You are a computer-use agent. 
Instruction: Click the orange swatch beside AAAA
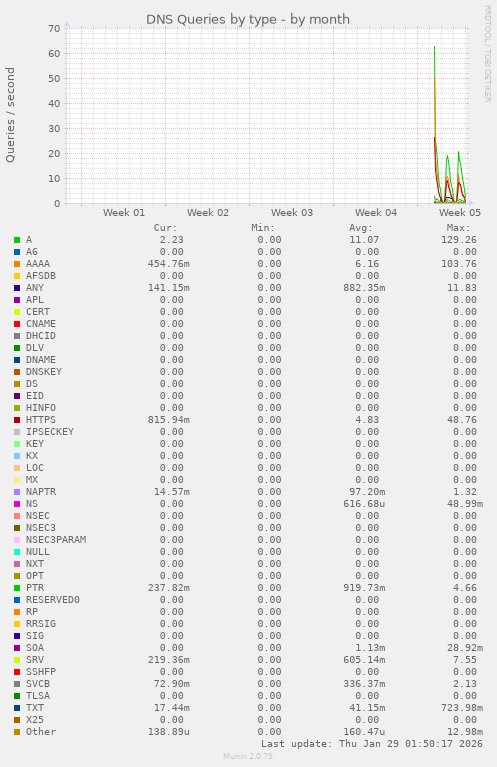pos(17,264)
